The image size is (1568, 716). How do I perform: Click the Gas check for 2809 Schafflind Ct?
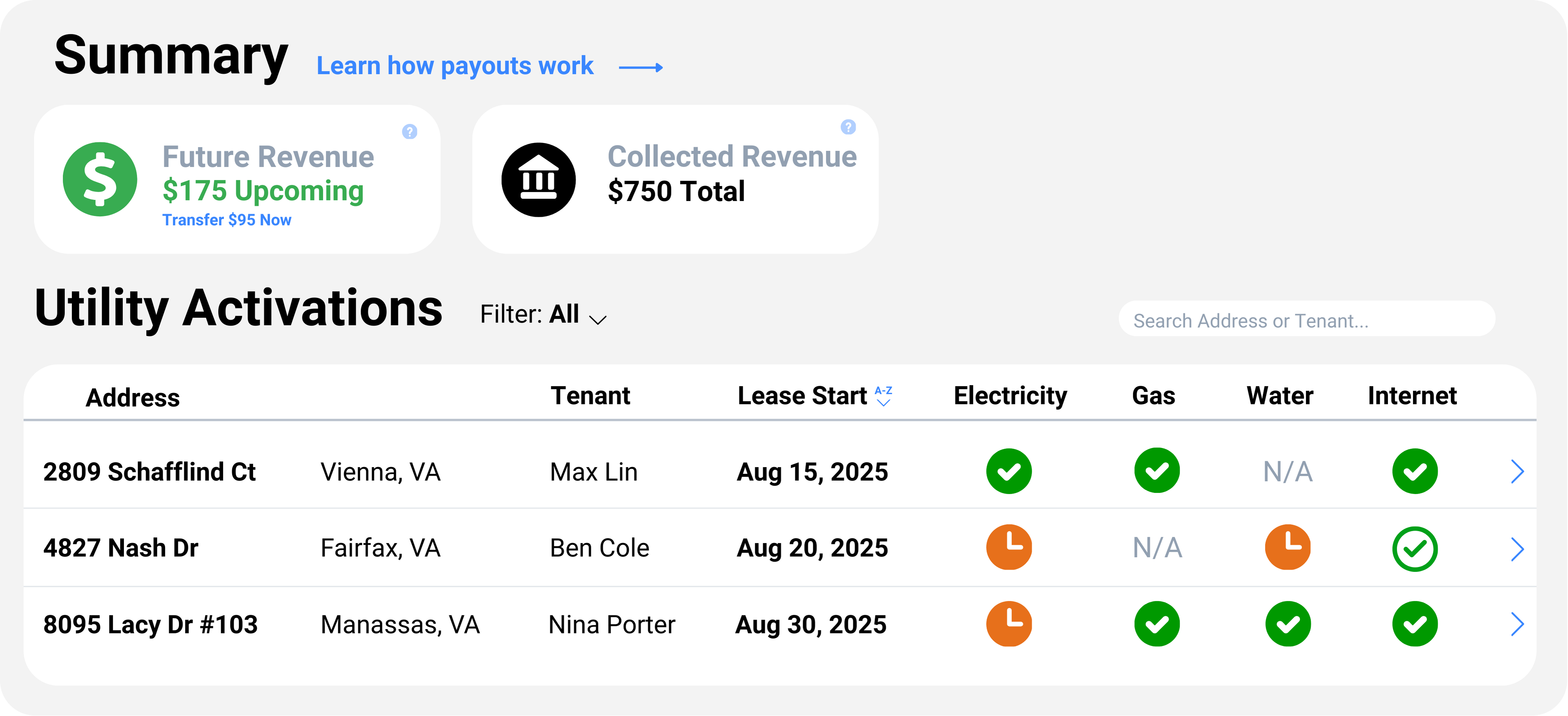coord(1157,471)
